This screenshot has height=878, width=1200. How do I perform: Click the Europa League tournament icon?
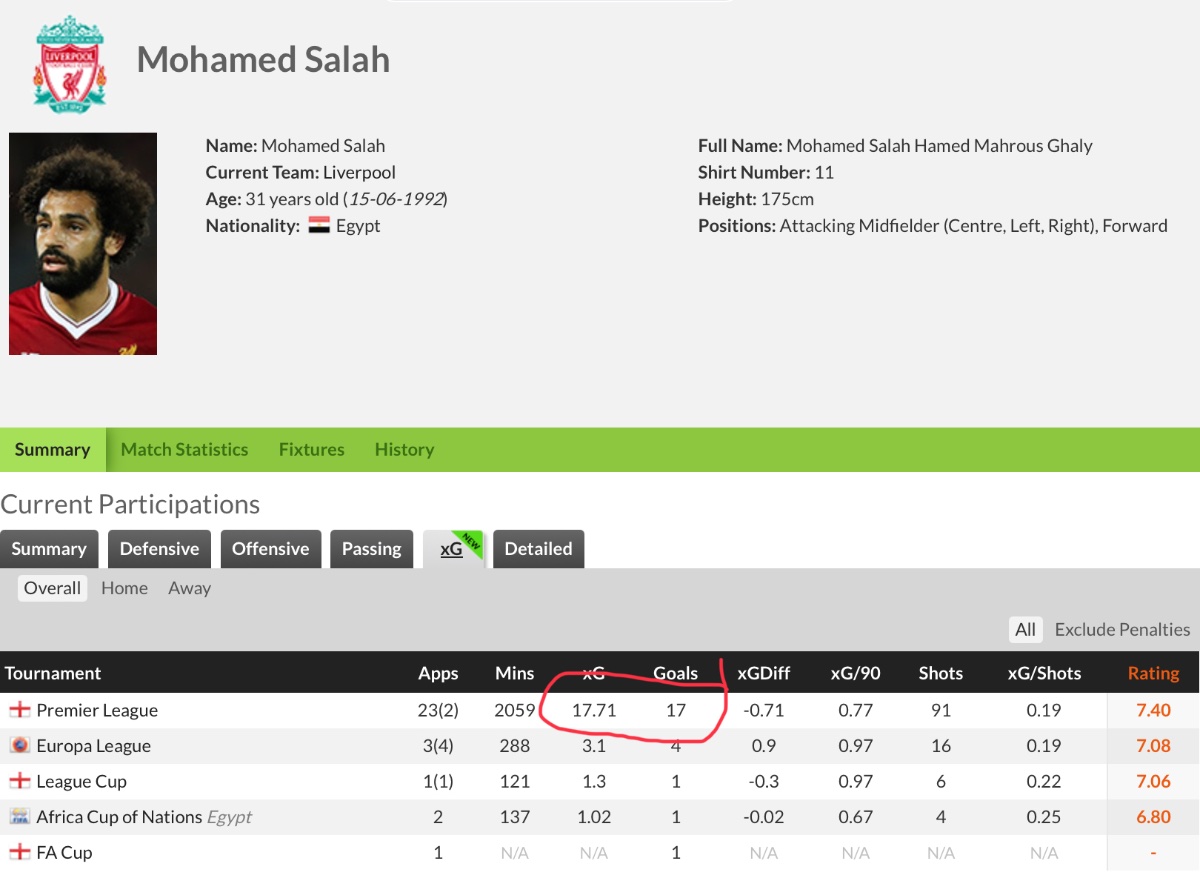(19, 745)
